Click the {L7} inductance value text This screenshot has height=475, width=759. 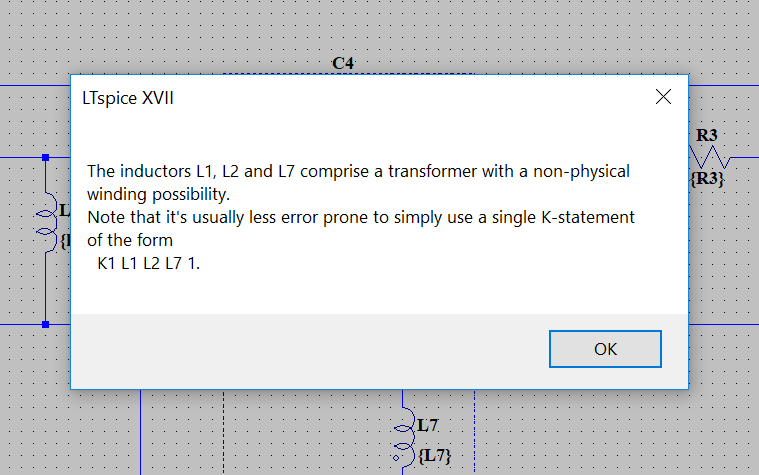[434, 456]
